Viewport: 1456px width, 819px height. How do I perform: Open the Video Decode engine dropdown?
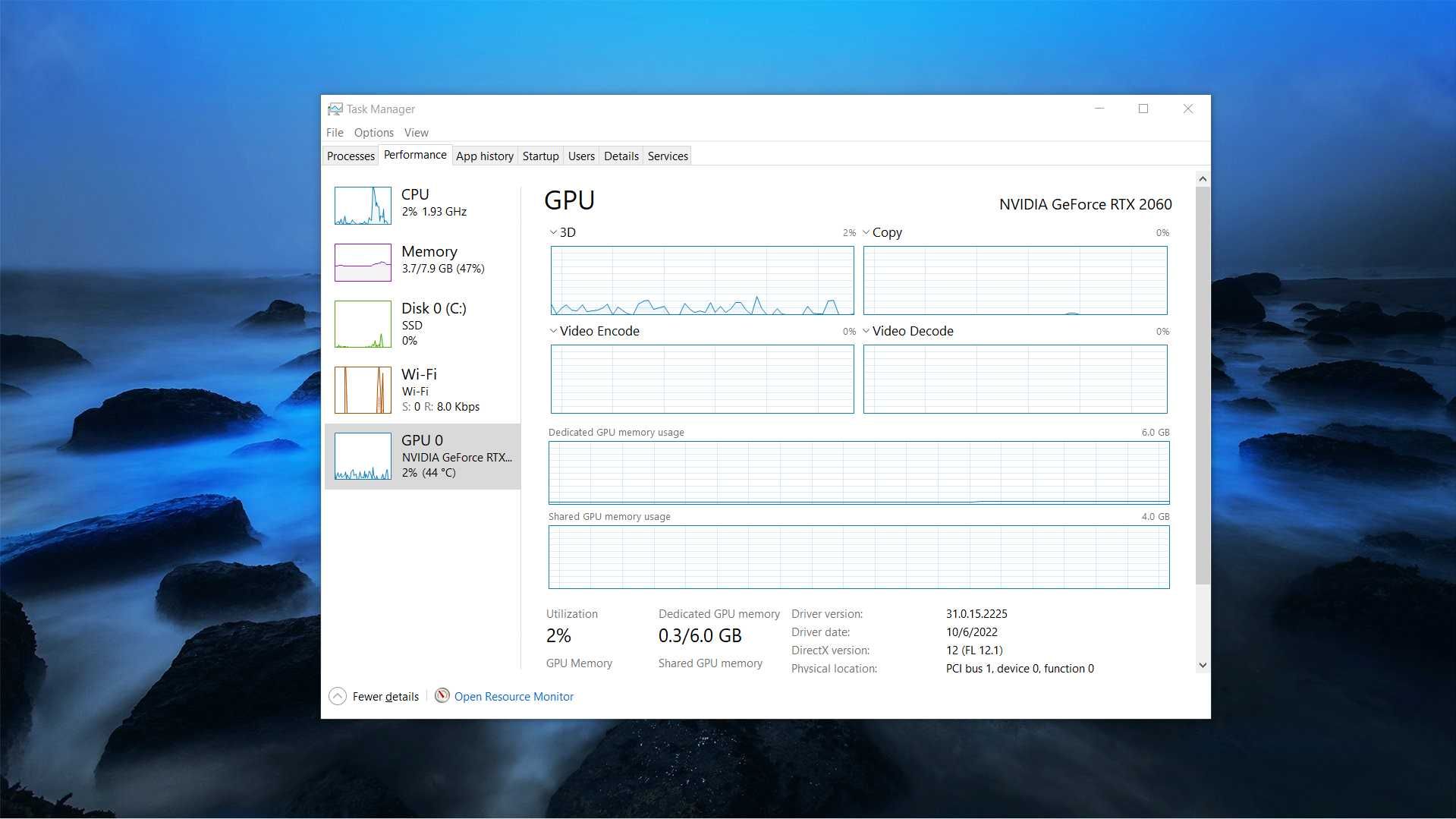click(866, 331)
